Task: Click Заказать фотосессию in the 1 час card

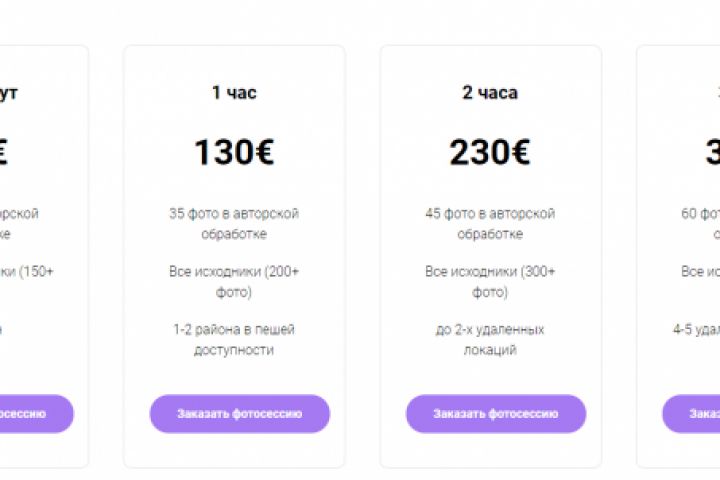Action: coord(239,413)
